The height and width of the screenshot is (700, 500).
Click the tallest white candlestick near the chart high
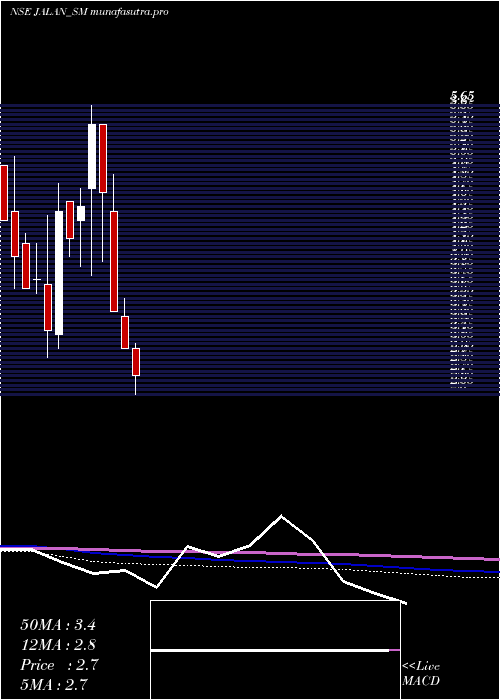tap(92, 156)
